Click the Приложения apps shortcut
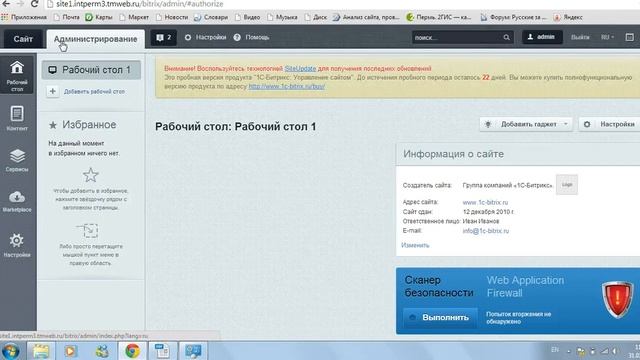Viewport: 640px width, 360px height. click(24, 17)
